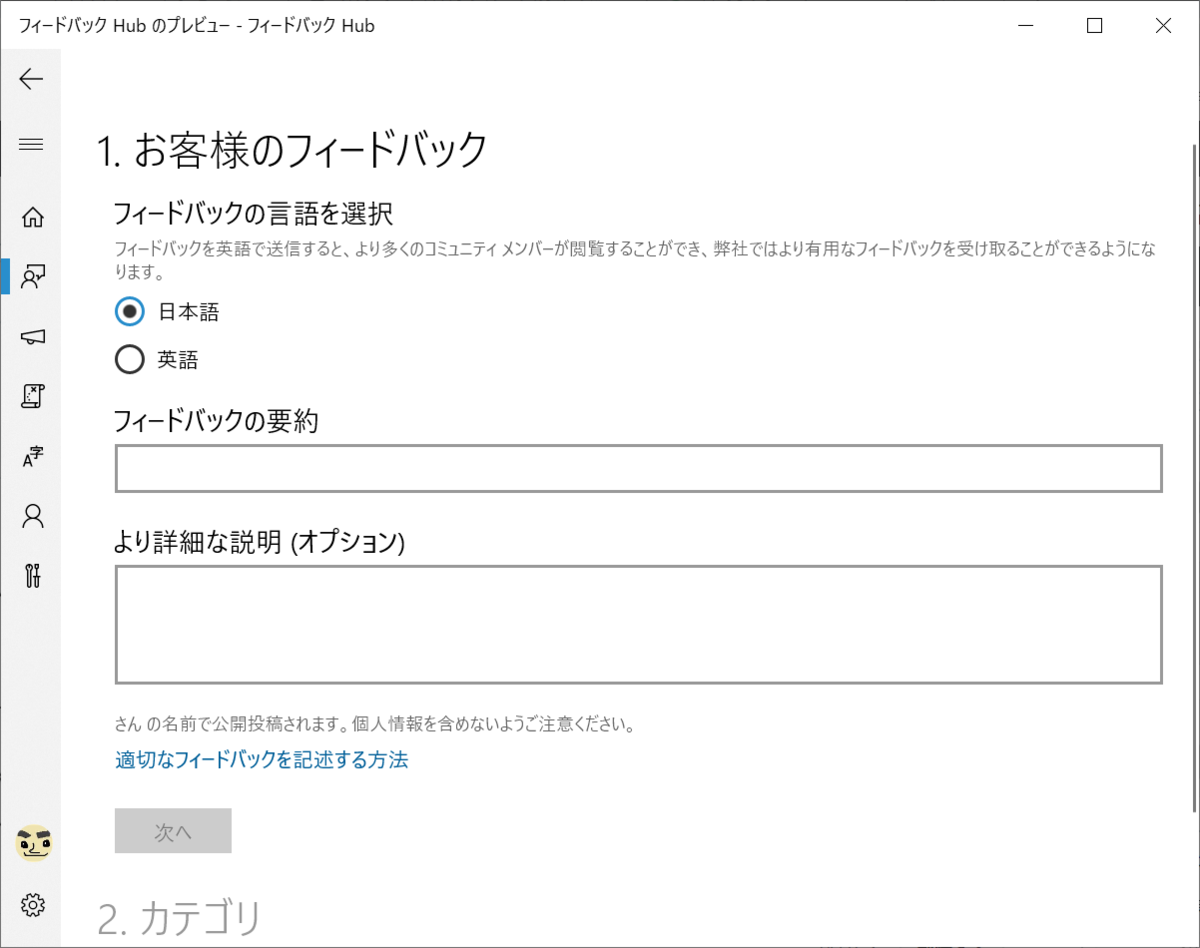
Task: Click the vertical scrollbar on right
Action: pos(1193,477)
